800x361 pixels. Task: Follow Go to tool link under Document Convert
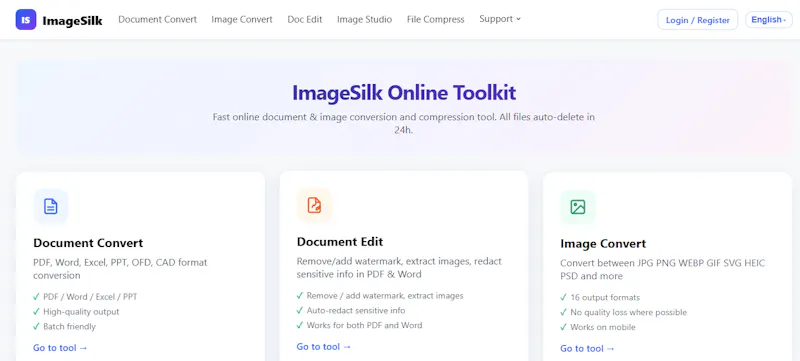pyautogui.click(x=60, y=348)
